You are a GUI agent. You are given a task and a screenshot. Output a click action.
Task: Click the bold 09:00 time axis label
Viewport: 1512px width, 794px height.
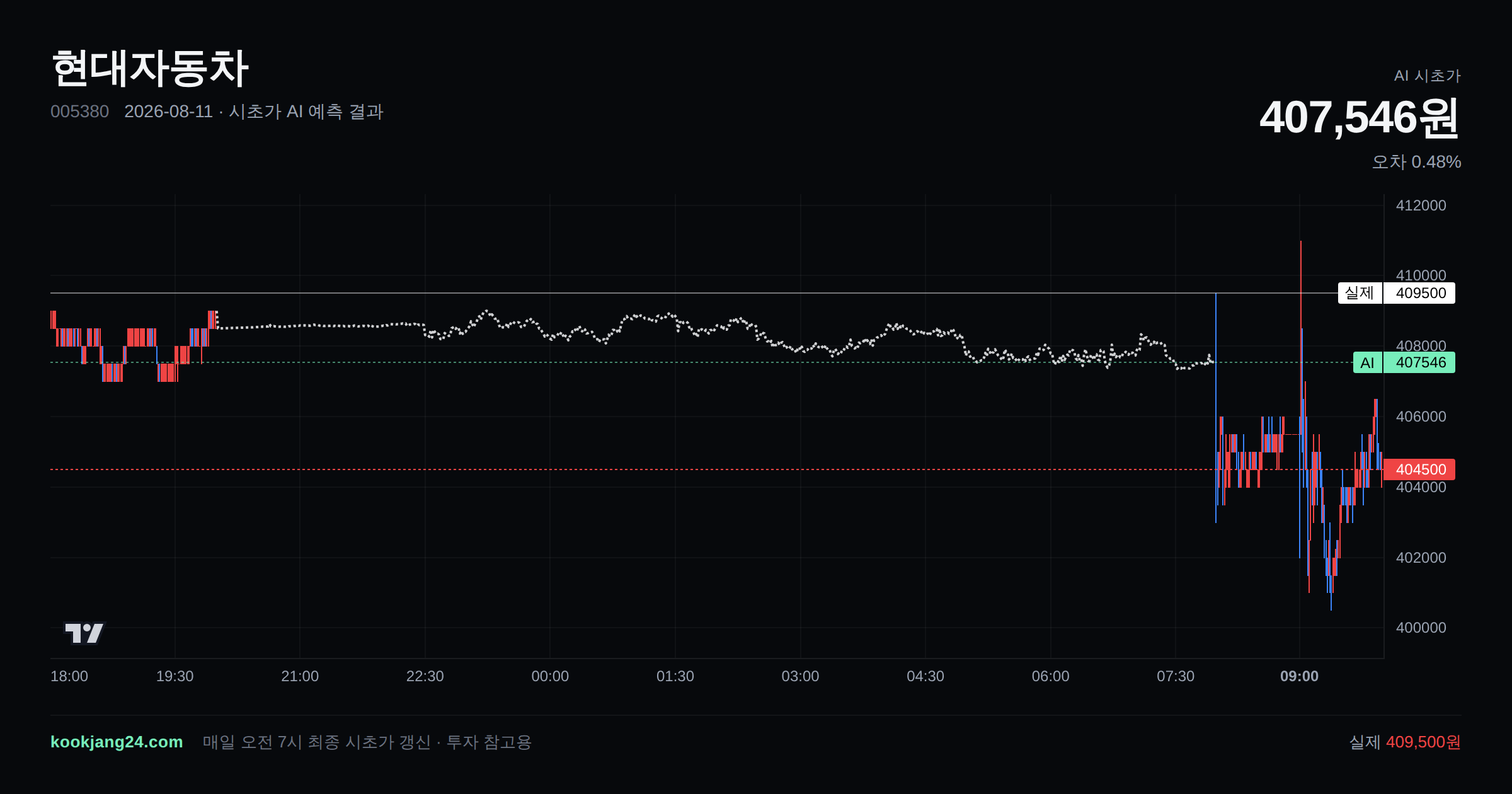pyautogui.click(x=1299, y=676)
